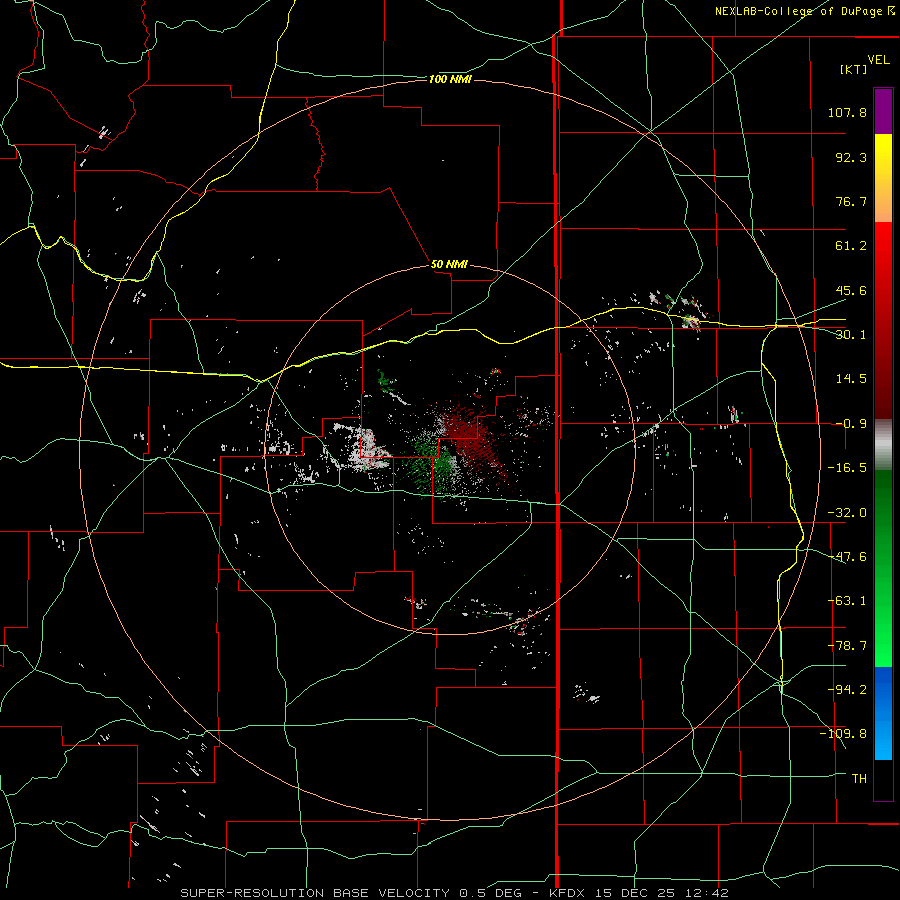Viewport: 900px width, 900px height.
Task: Click the 92.3 legend value
Action: click(851, 157)
